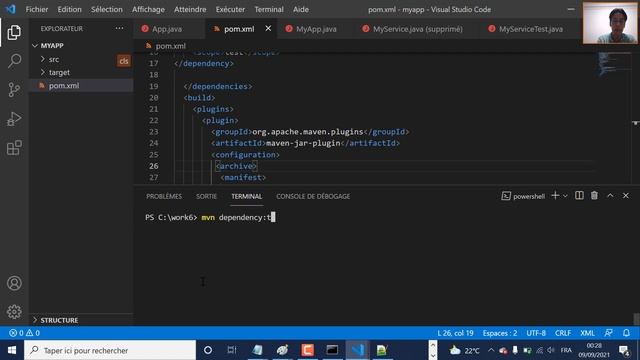Open the Fichier menu

point(37,9)
